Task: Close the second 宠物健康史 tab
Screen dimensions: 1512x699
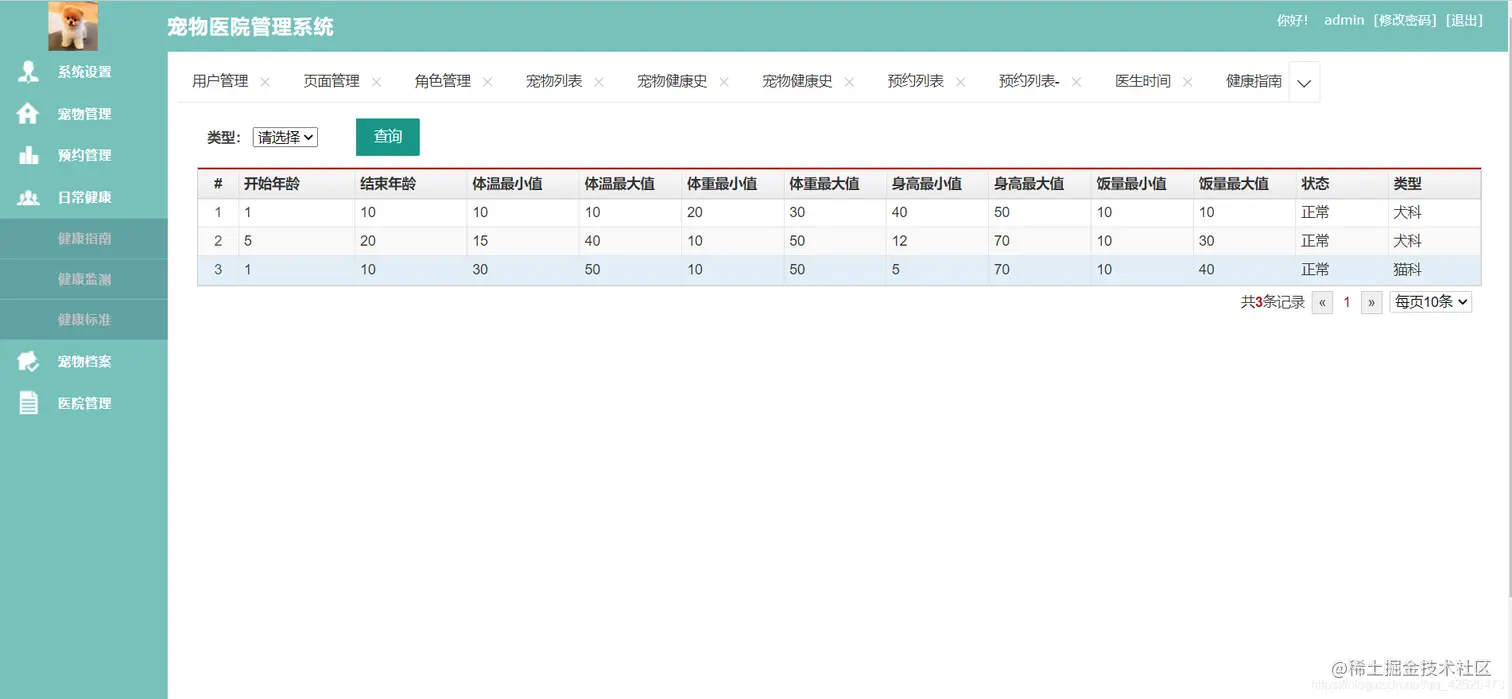Action: tap(849, 82)
